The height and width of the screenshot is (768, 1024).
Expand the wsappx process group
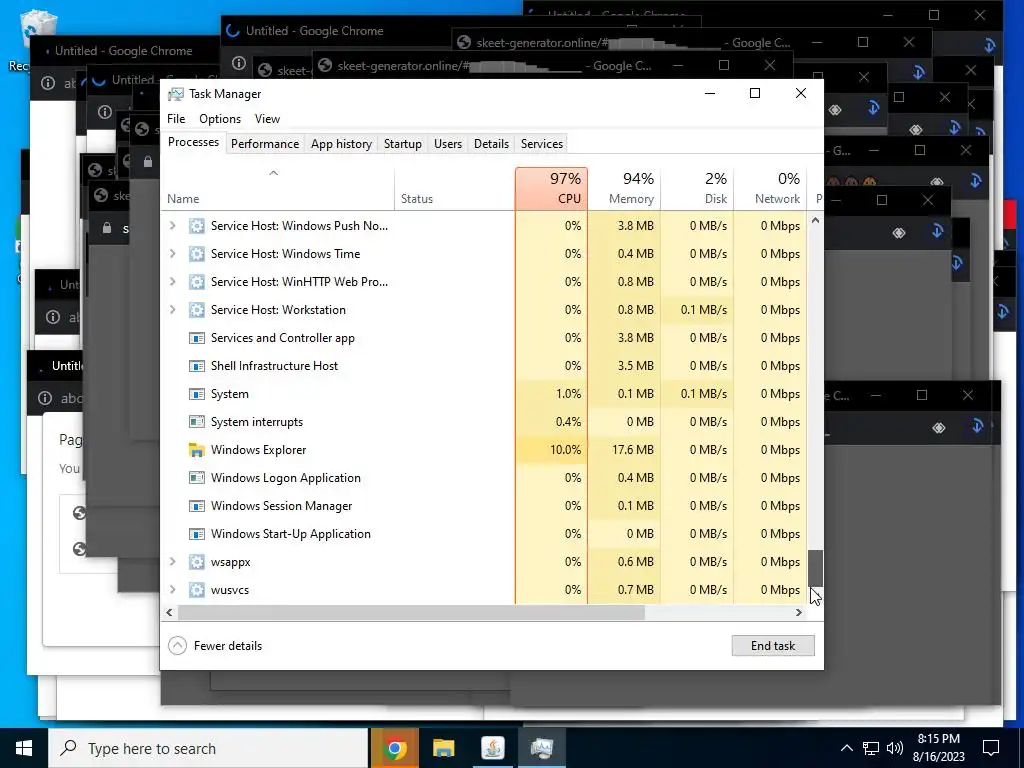(172, 562)
